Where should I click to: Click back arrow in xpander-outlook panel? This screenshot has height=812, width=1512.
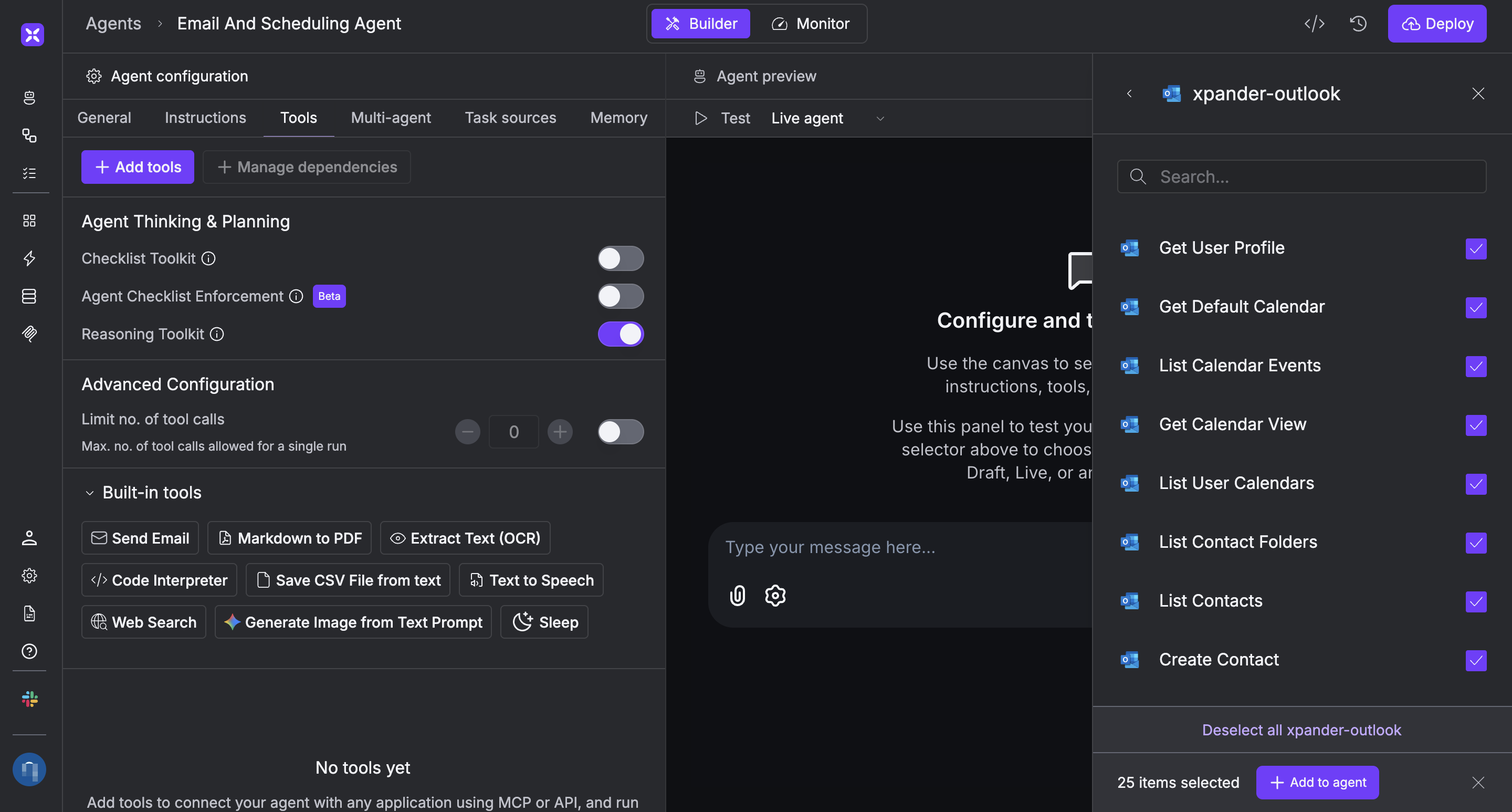pyautogui.click(x=1129, y=94)
